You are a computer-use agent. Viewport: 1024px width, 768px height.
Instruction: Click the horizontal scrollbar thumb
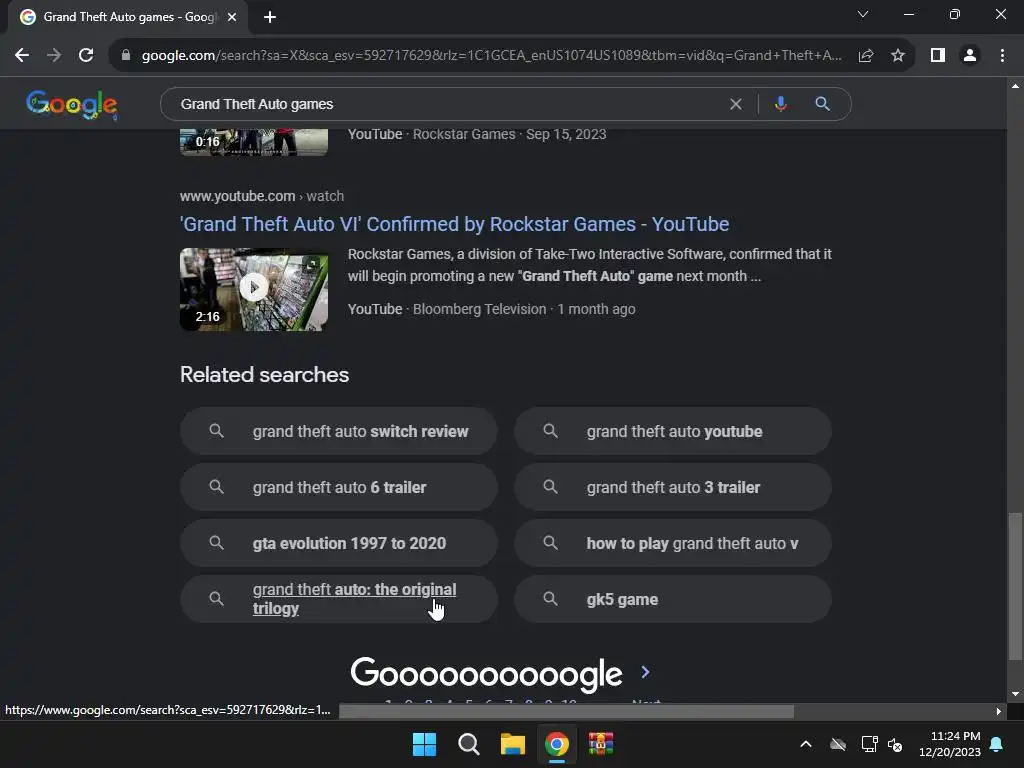[x=567, y=711]
